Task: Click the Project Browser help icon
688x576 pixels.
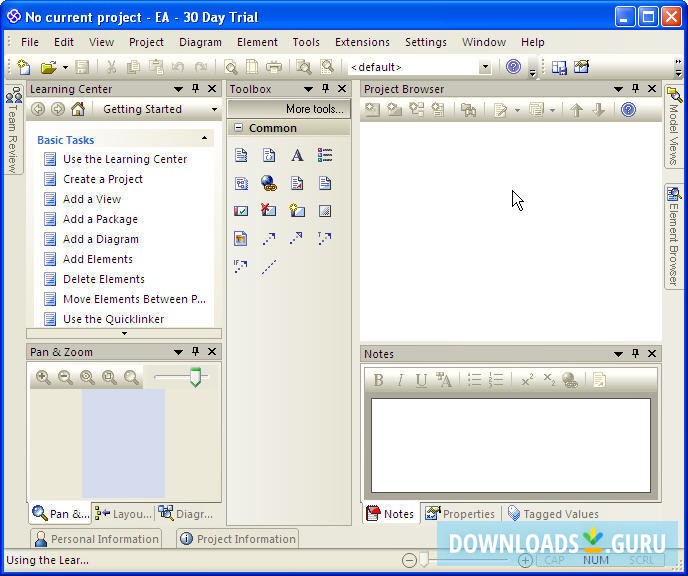Action: tap(628, 109)
